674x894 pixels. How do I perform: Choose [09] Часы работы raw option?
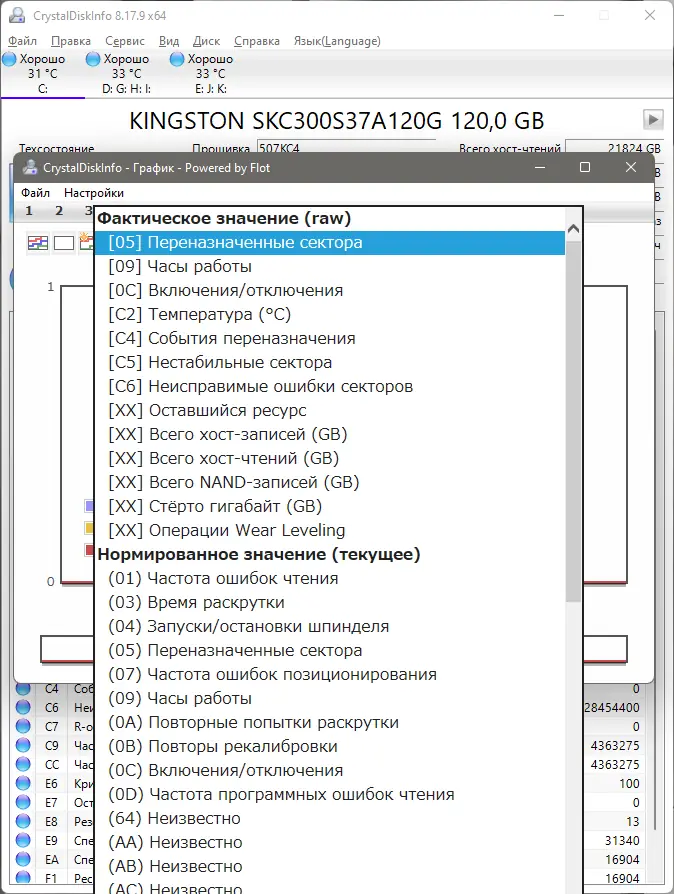[x=330, y=267]
